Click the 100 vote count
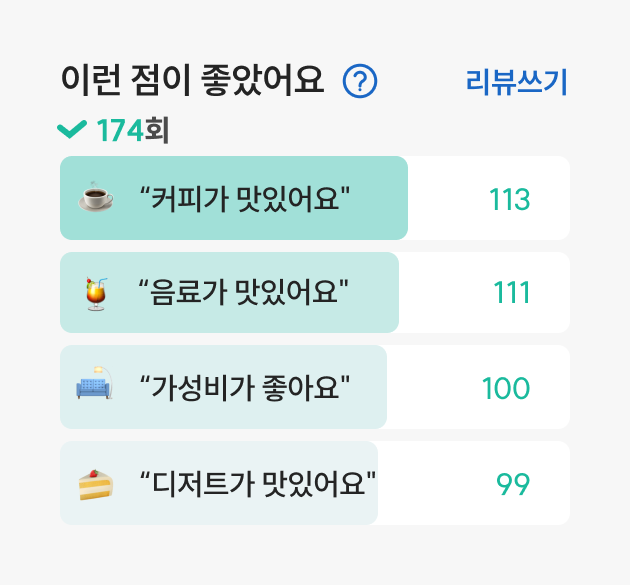 point(506,388)
